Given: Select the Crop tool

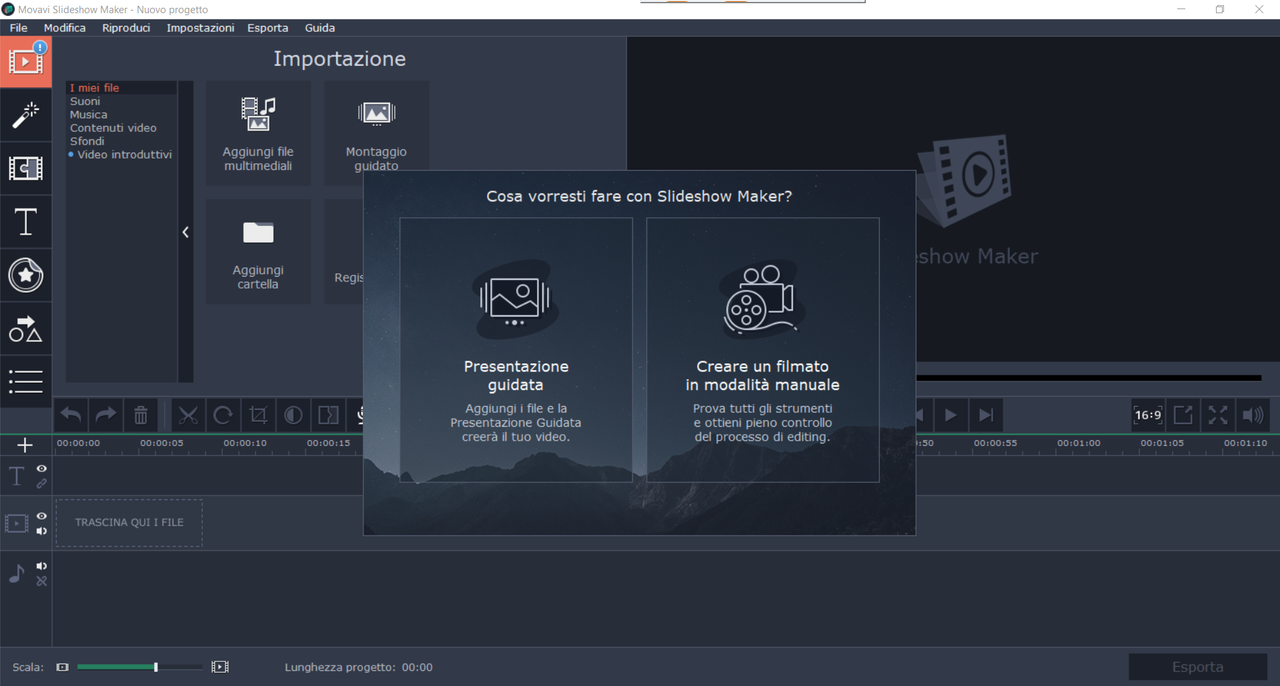Looking at the screenshot, I should pos(258,414).
